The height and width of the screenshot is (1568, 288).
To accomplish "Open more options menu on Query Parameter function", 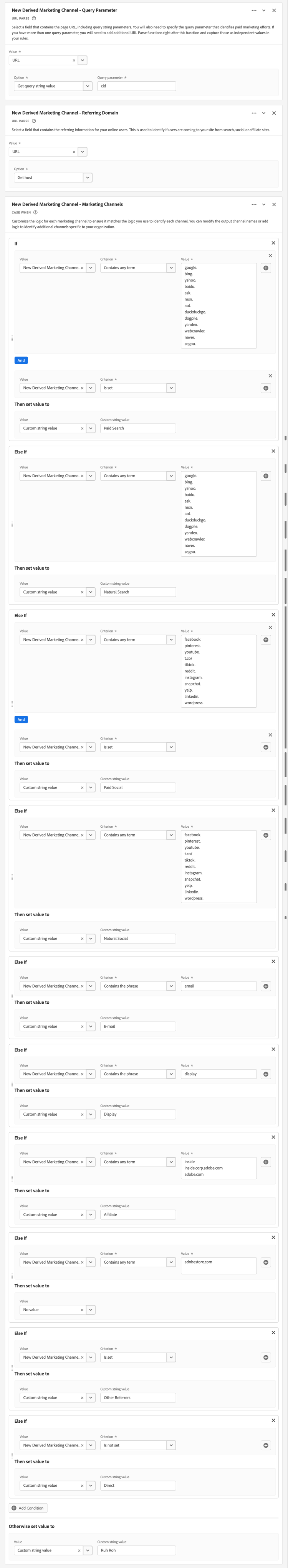I will coord(255,10).
